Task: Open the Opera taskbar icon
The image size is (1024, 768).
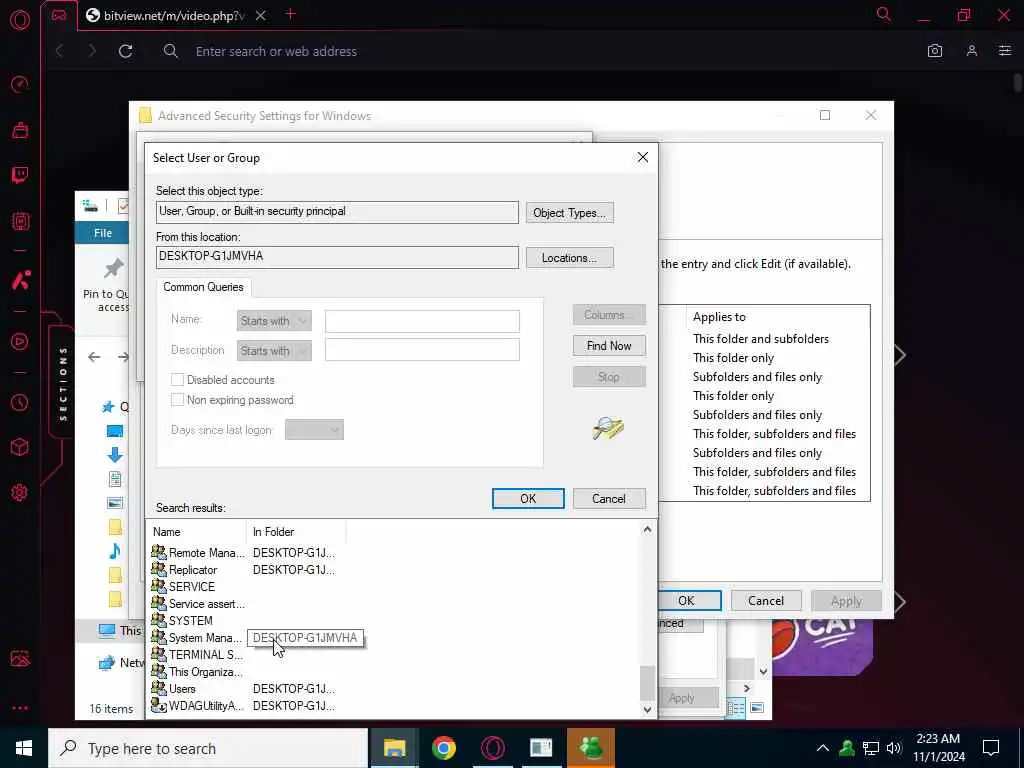Action: click(x=492, y=748)
